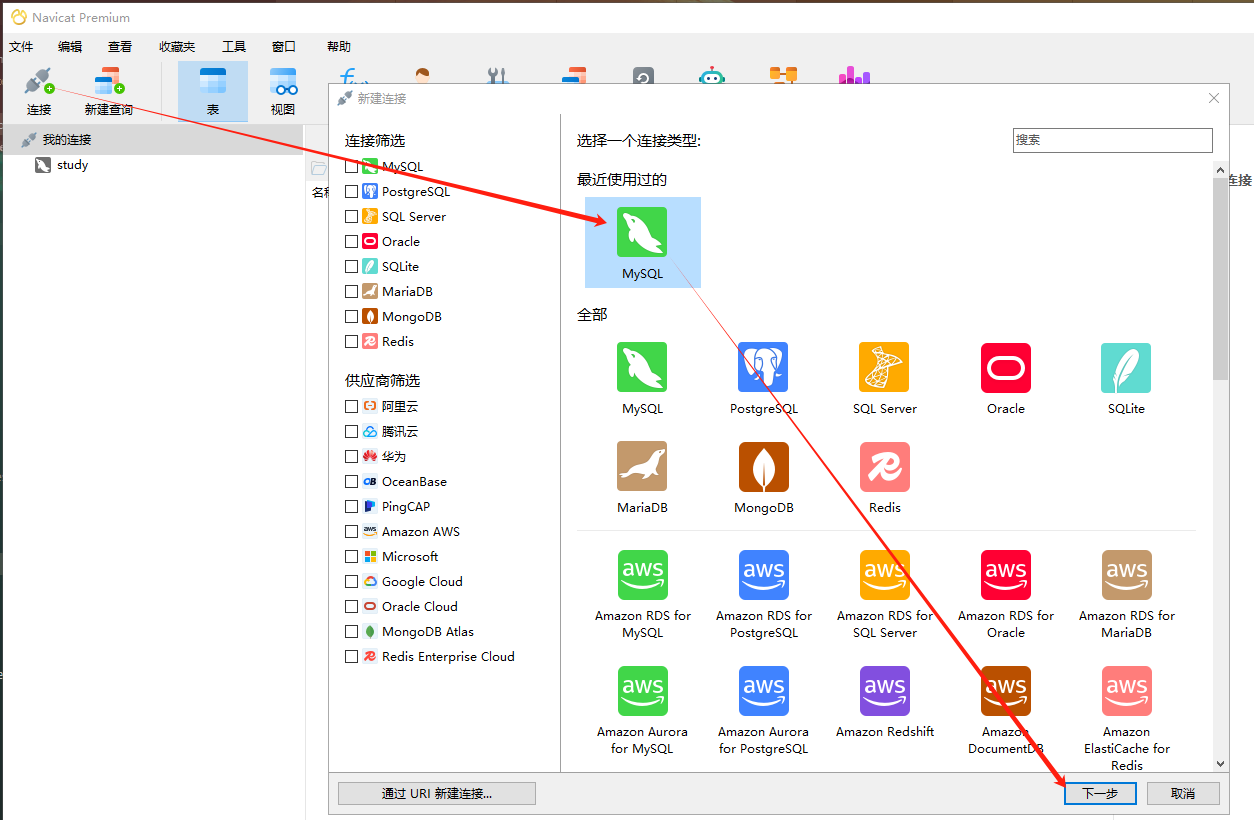Tick the Redis Enterprise Cloud checkbox
Viewport: 1254px width, 820px height.
[351, 656]
